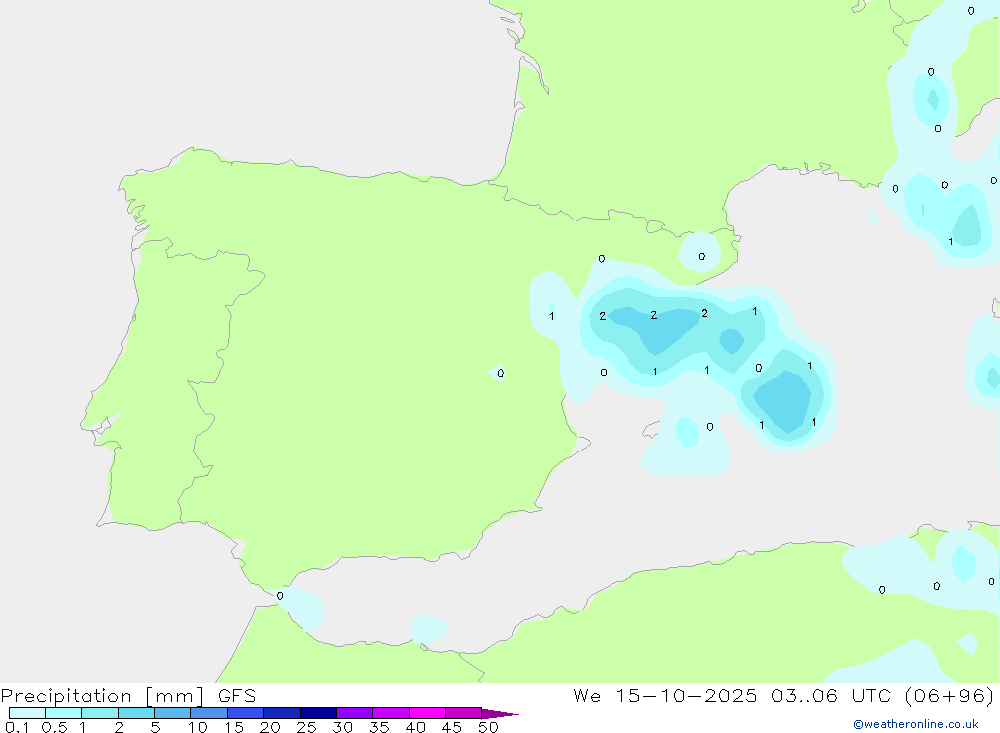
Task: Pick the 30–35 mm purple legend swatch
Action: 354,713
